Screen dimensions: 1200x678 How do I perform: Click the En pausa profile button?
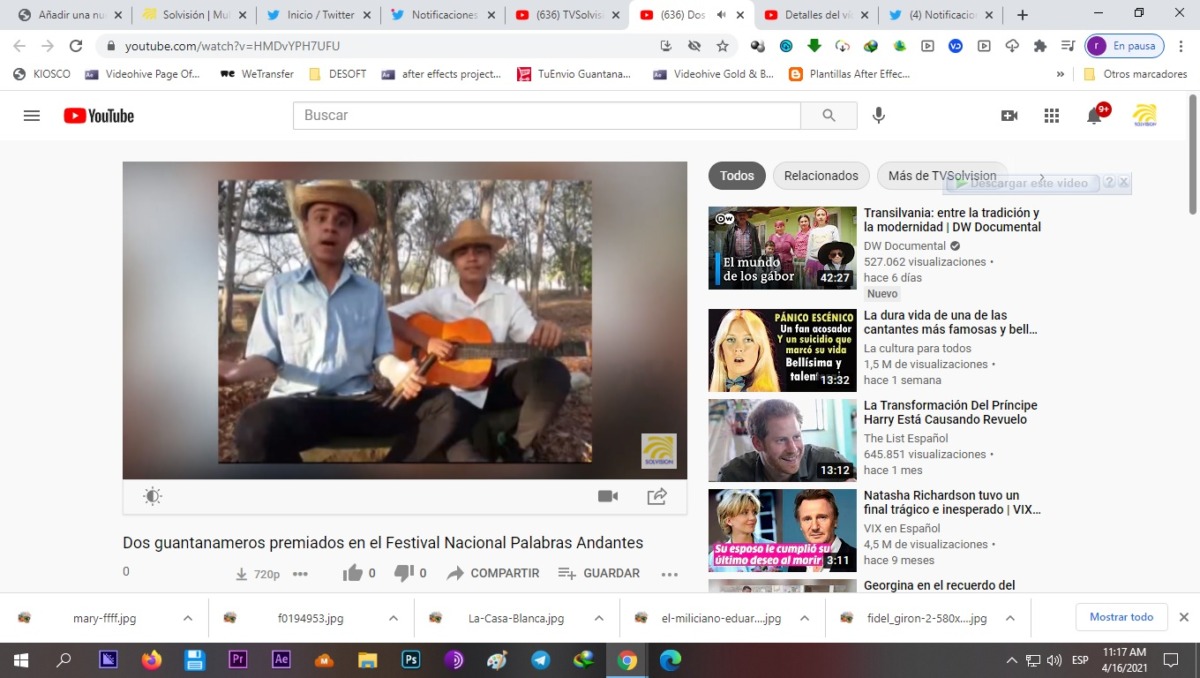pyautogui.click(x=1123, y=46)
